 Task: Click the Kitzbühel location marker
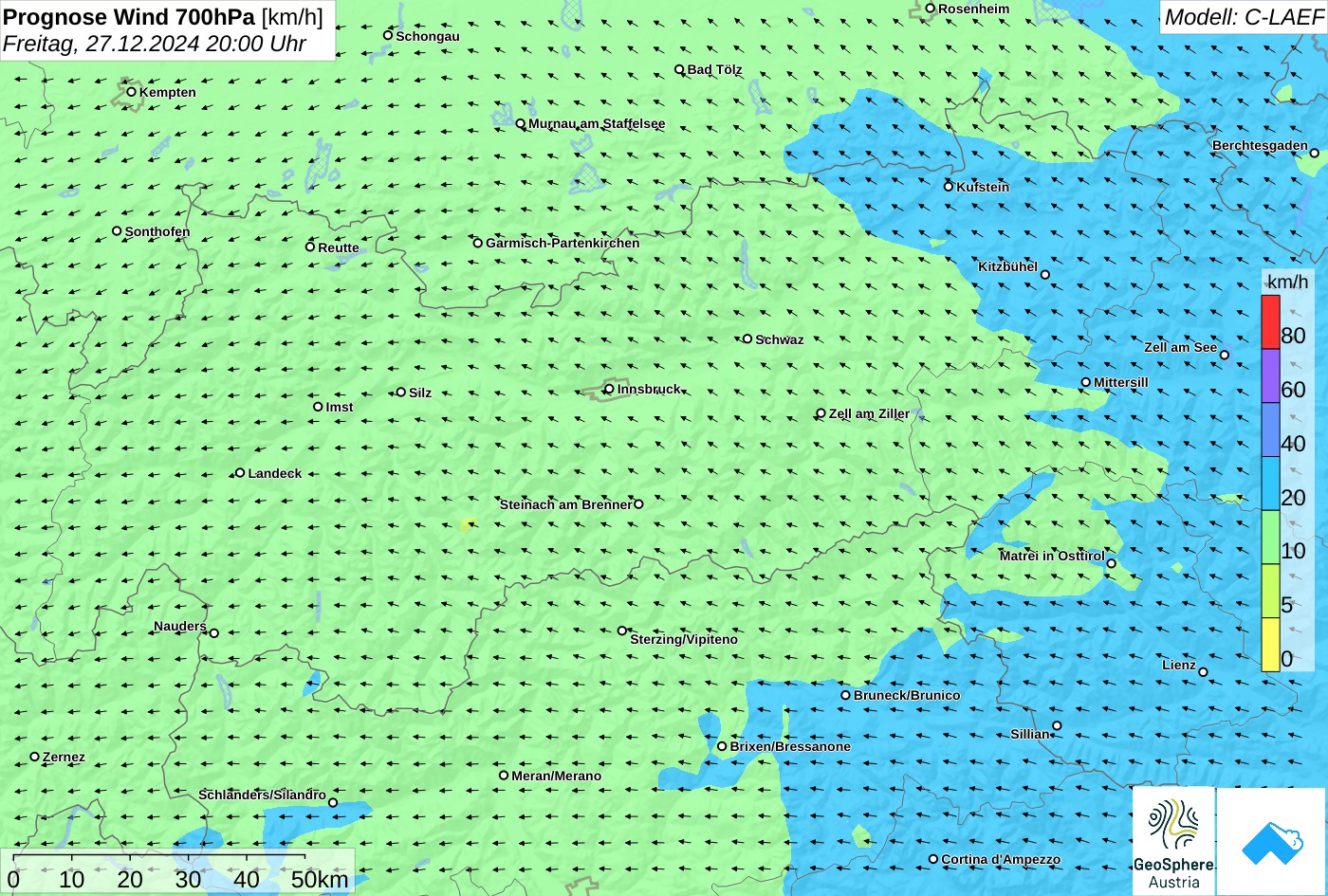pos(1044,275)
